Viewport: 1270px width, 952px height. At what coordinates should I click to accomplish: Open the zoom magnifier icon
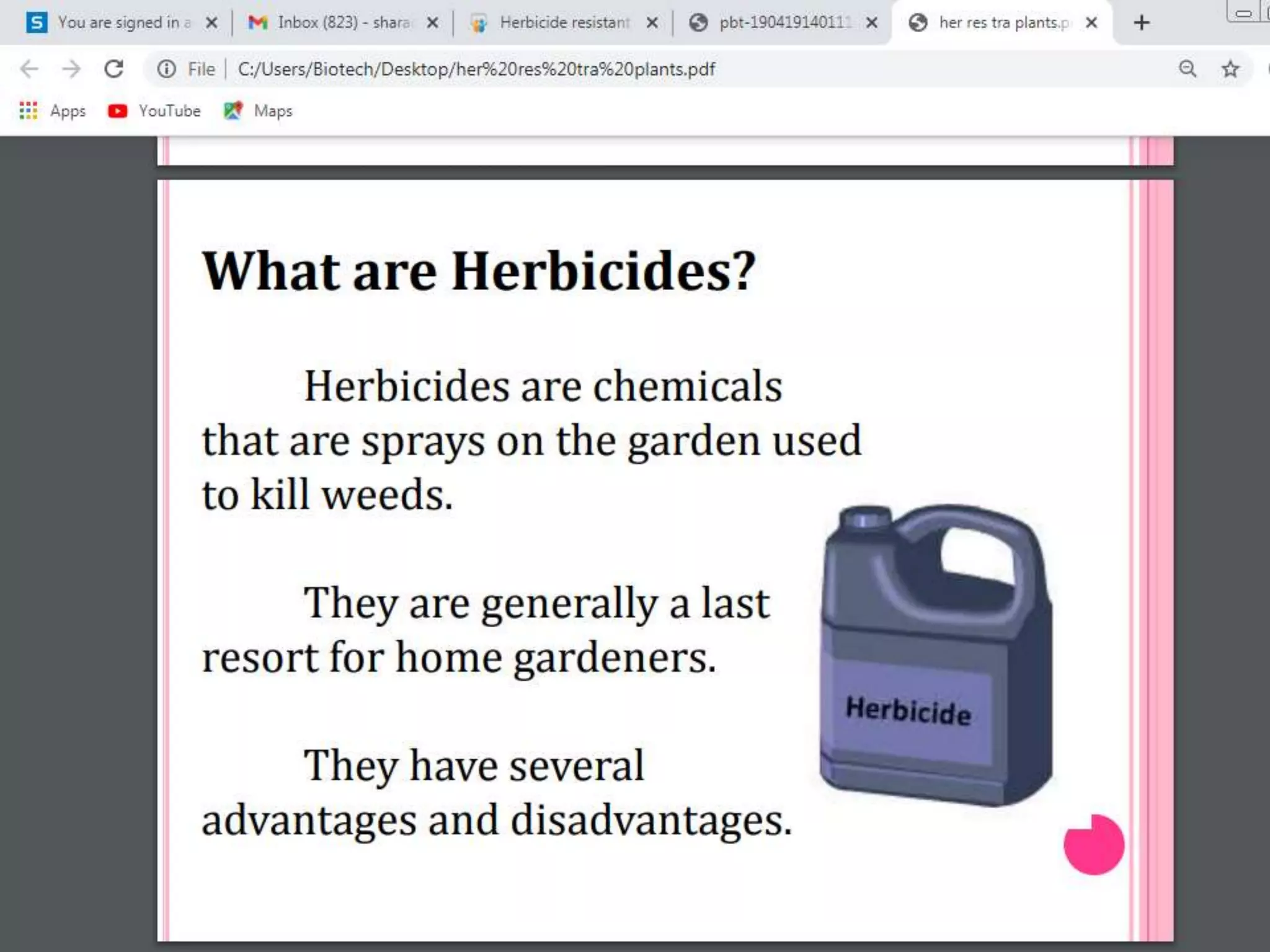pos(1188,68)
